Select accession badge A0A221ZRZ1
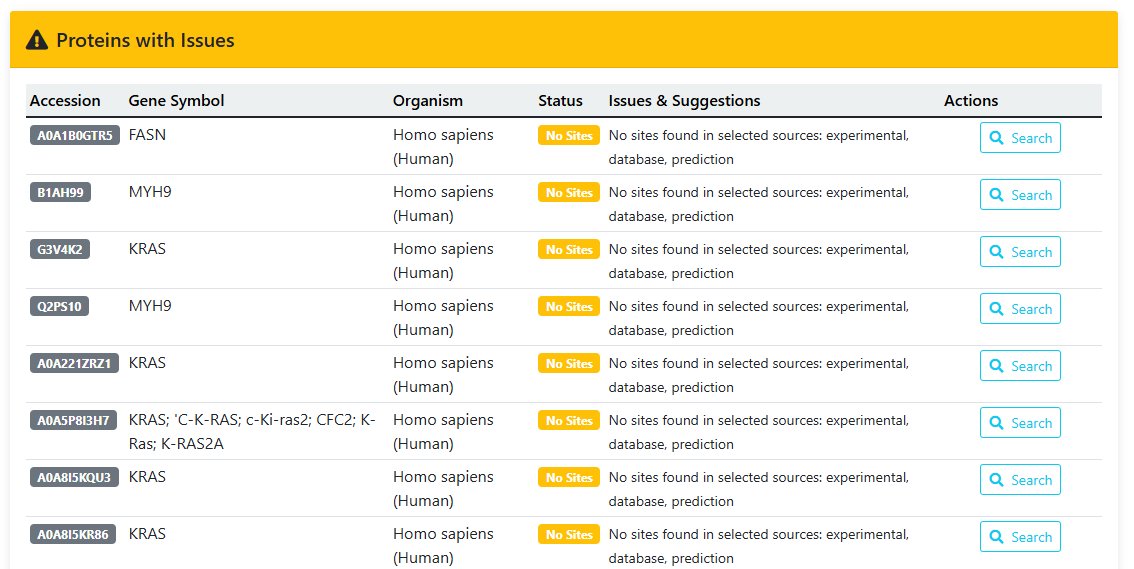The width and height of the screenshot is (1134, 569). click(74, 364)
